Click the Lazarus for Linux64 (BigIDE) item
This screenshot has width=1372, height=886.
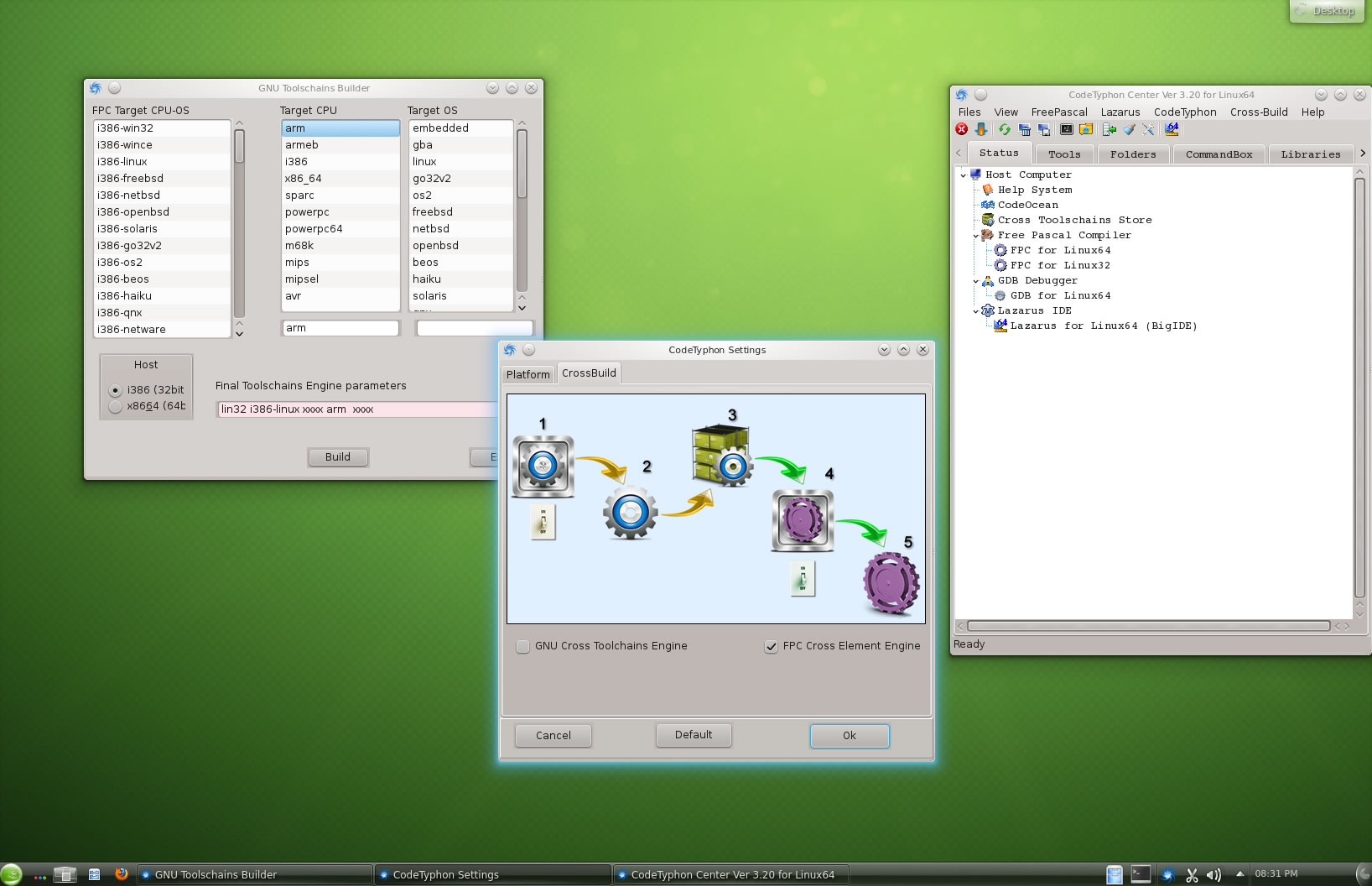coord(1104,326)
